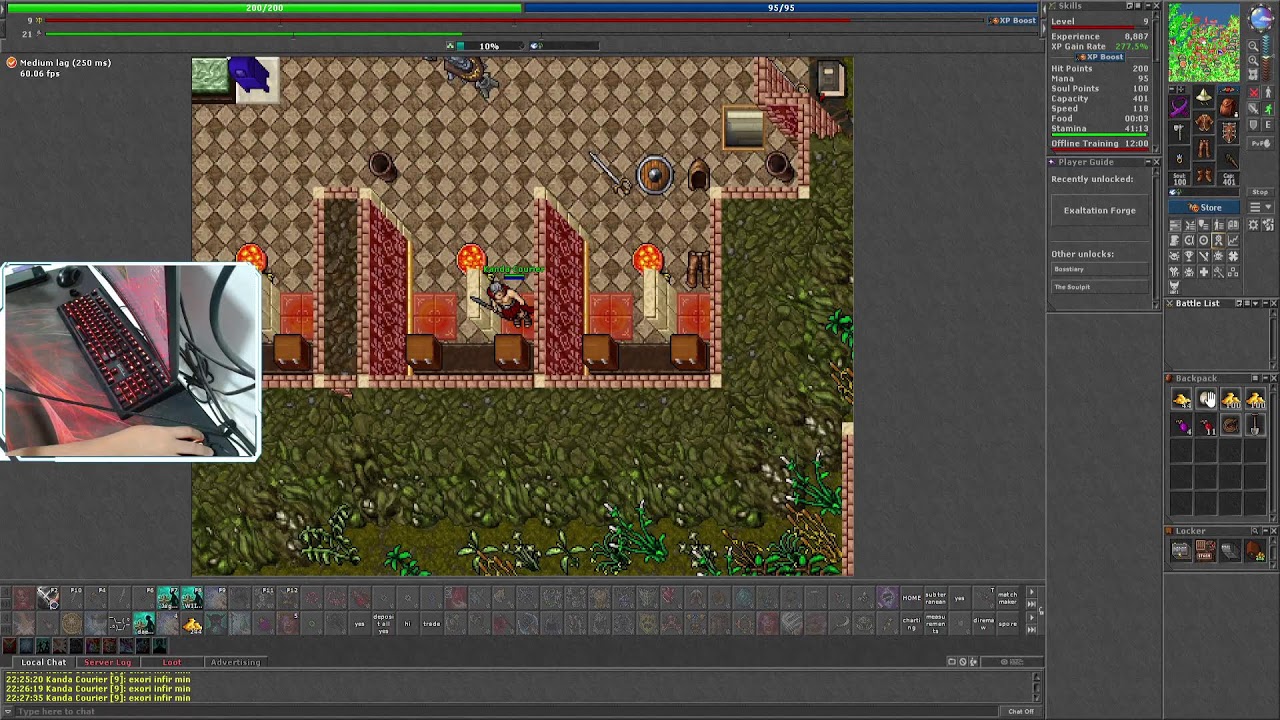Switch to the Local Chat tab
Screen dimensions: 1280x720
coord(44,662)
